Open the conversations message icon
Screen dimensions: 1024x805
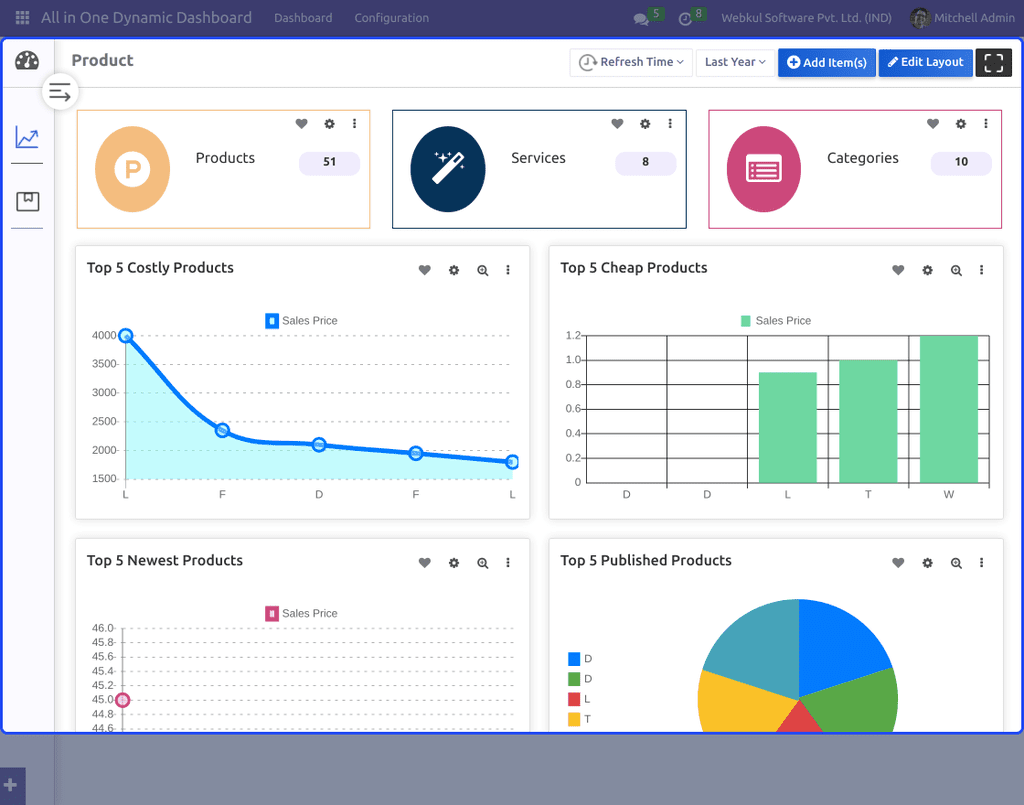click(x=641, y=18)
